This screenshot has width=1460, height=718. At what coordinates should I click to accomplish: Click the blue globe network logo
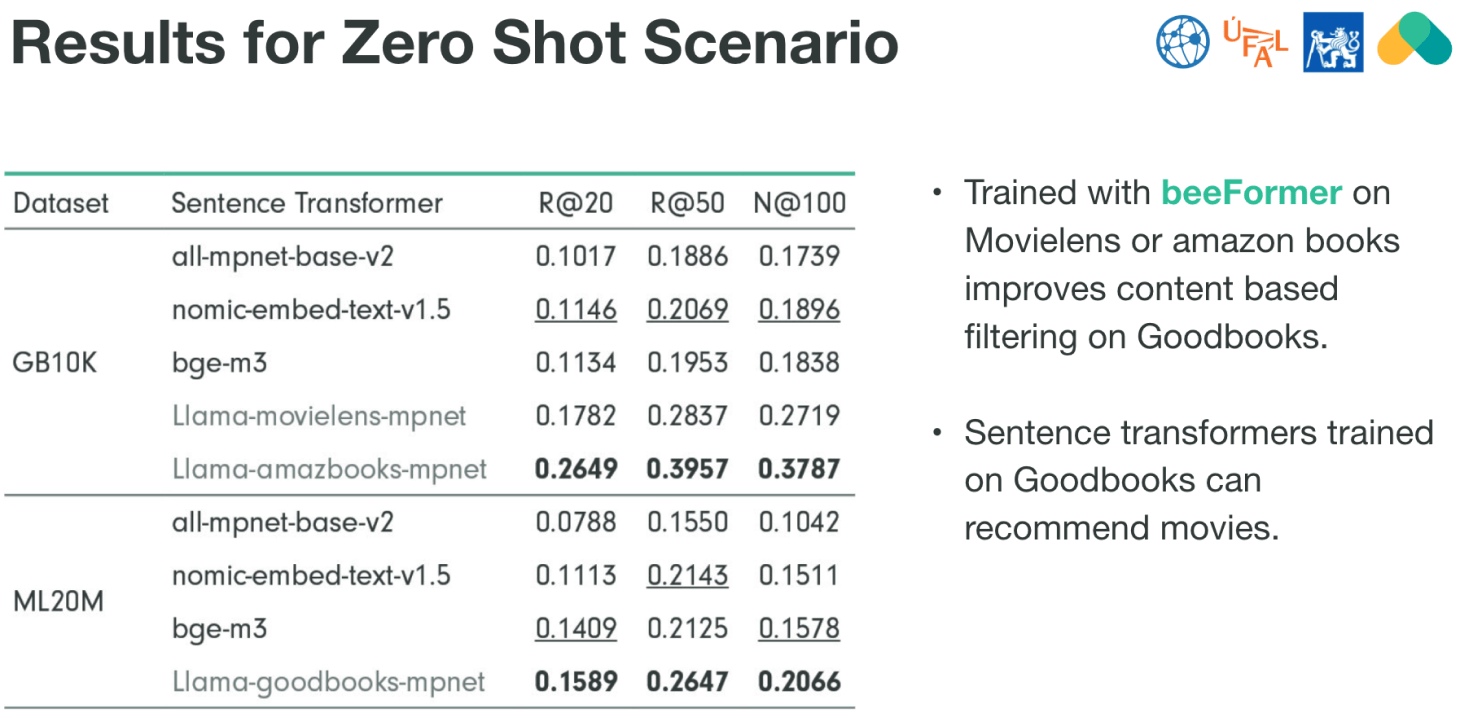1183,43
